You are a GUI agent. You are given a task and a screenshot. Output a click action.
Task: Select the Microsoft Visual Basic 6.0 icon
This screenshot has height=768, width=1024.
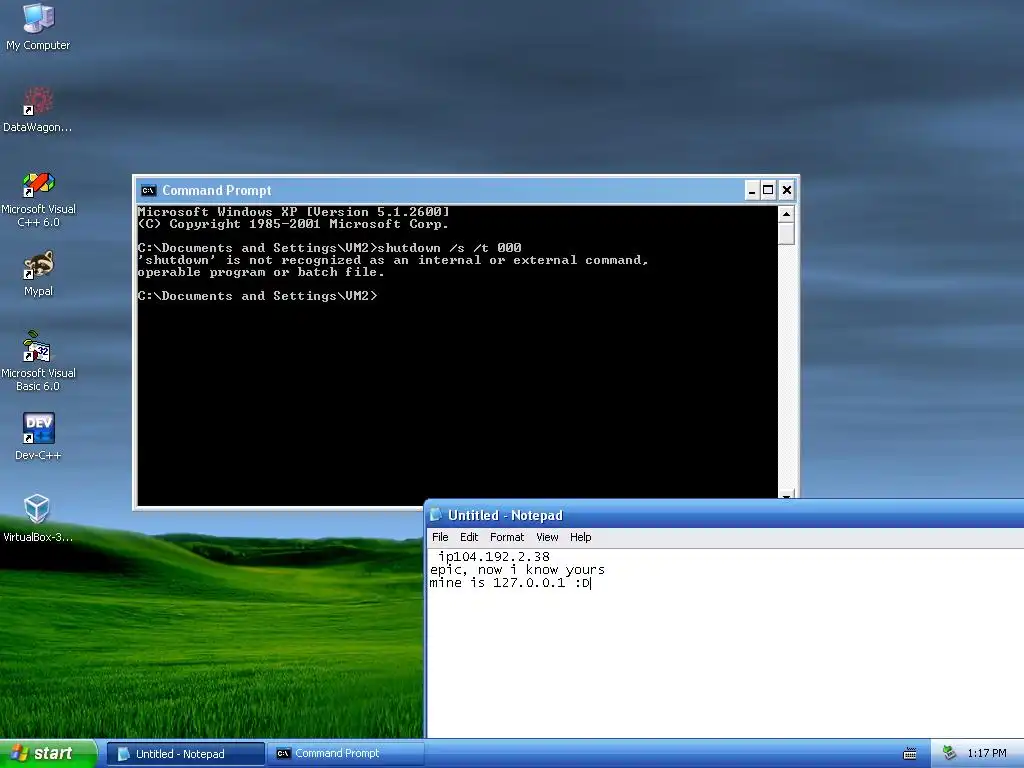pos(38,361)
